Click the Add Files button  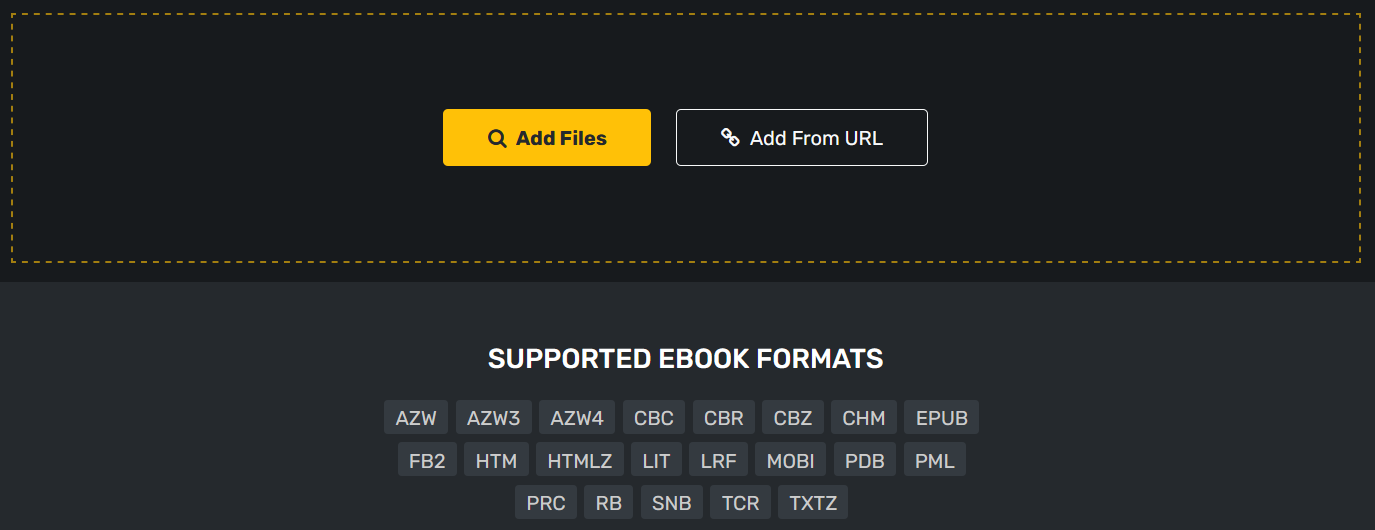tap(547, 138)
